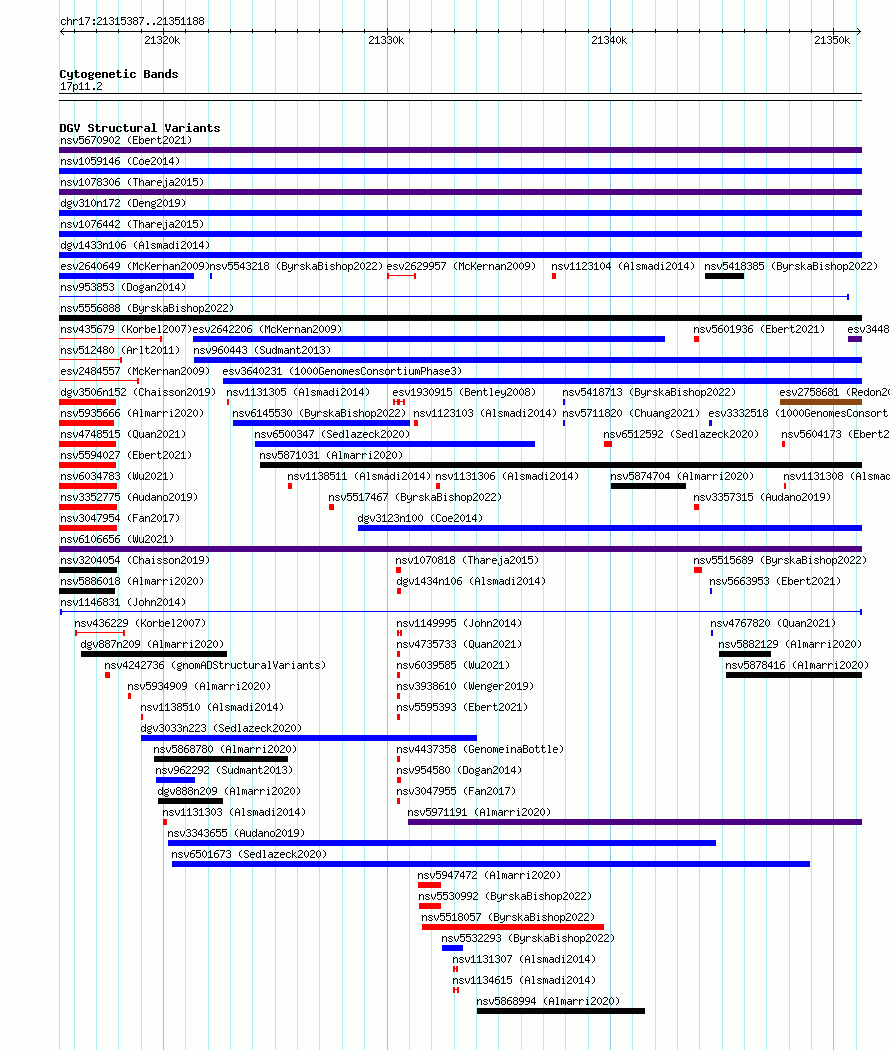Image resolution: width=890 pixels, height=1050 pixels.
Task: Click the chr17:21315387..21351188 coordinate label
Action: tap(132, 21)
